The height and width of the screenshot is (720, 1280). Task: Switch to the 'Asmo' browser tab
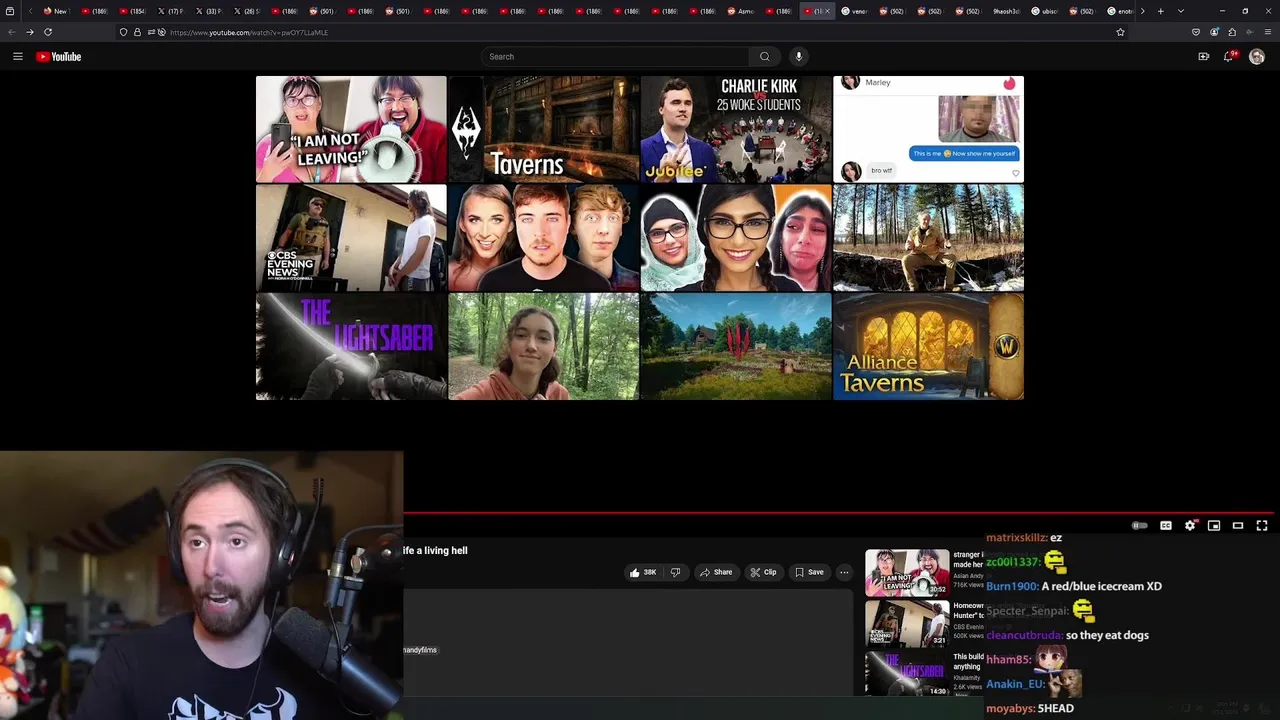point(741,11)
